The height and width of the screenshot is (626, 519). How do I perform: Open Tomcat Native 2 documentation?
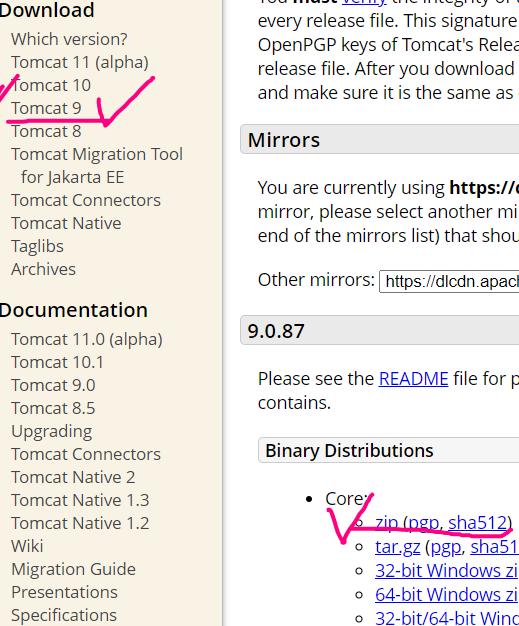click(73, 477)
